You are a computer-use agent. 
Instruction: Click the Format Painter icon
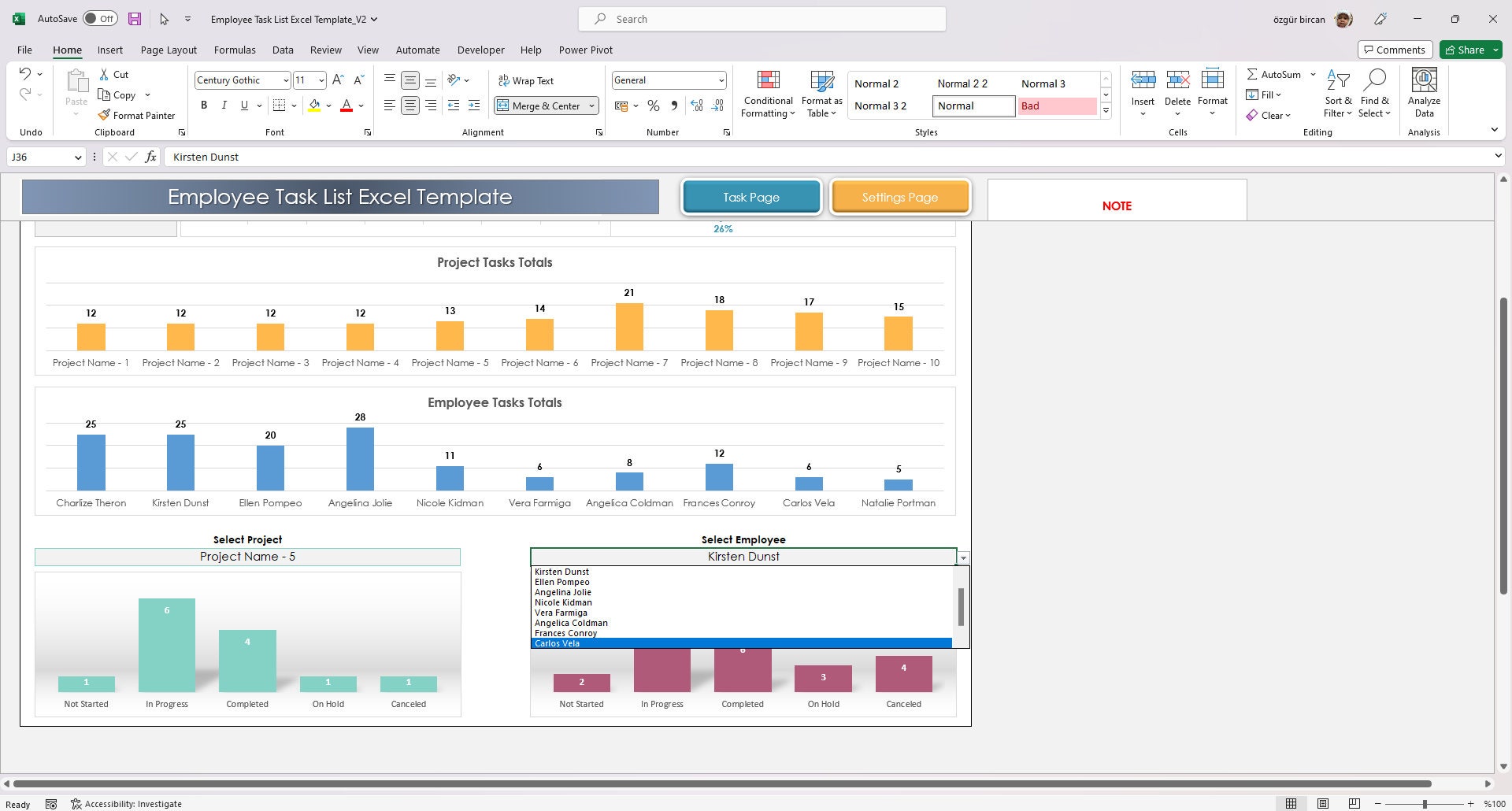pyautogui.click(x=105, y=115)
